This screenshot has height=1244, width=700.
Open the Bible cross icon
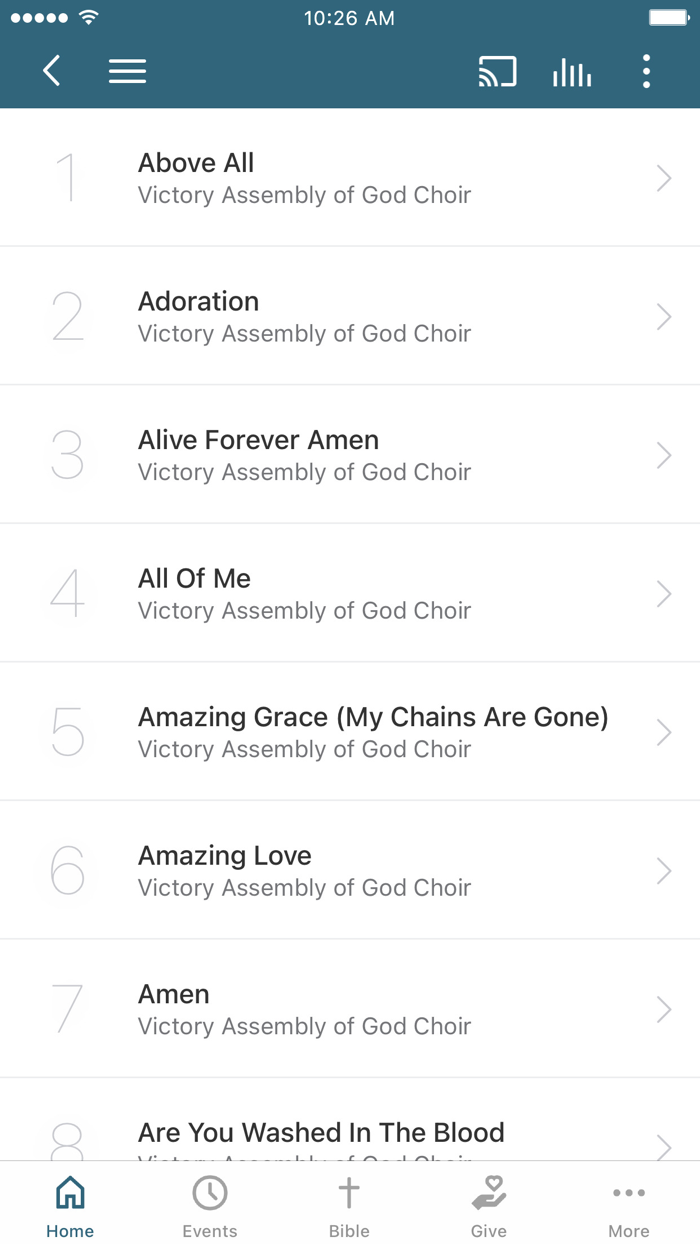[x=349, y=1192]
